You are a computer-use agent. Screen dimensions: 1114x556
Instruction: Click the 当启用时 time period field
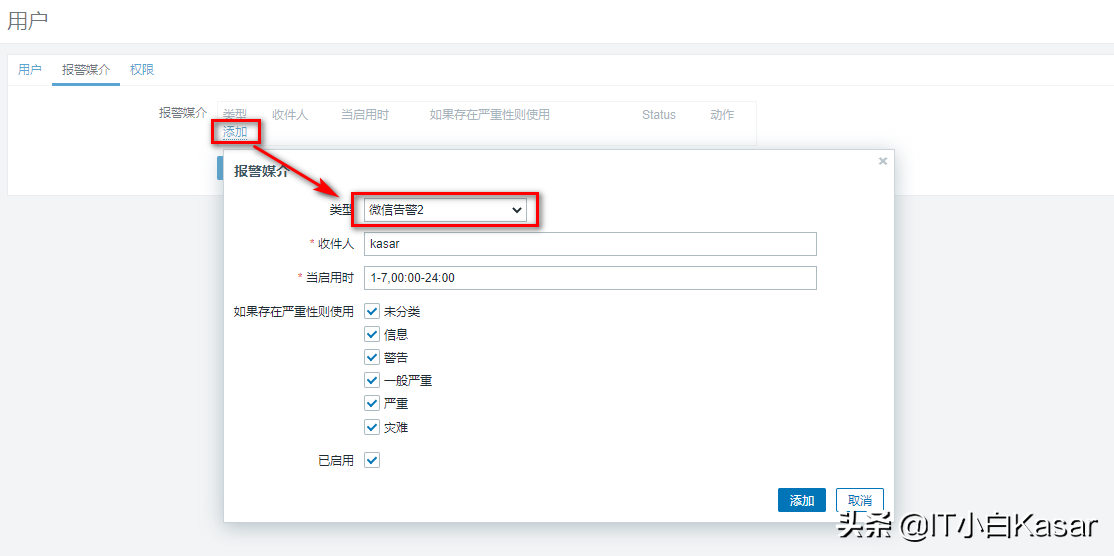coord(590,277)
